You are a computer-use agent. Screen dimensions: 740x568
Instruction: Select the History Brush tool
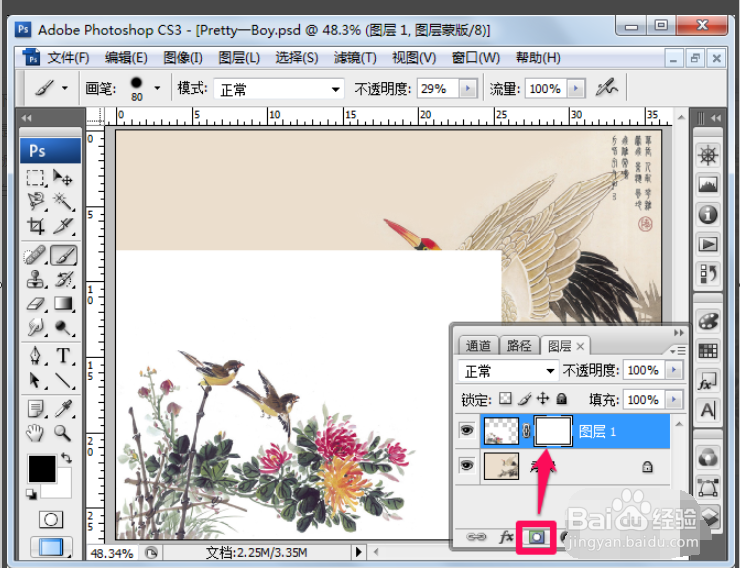[64, 279]
